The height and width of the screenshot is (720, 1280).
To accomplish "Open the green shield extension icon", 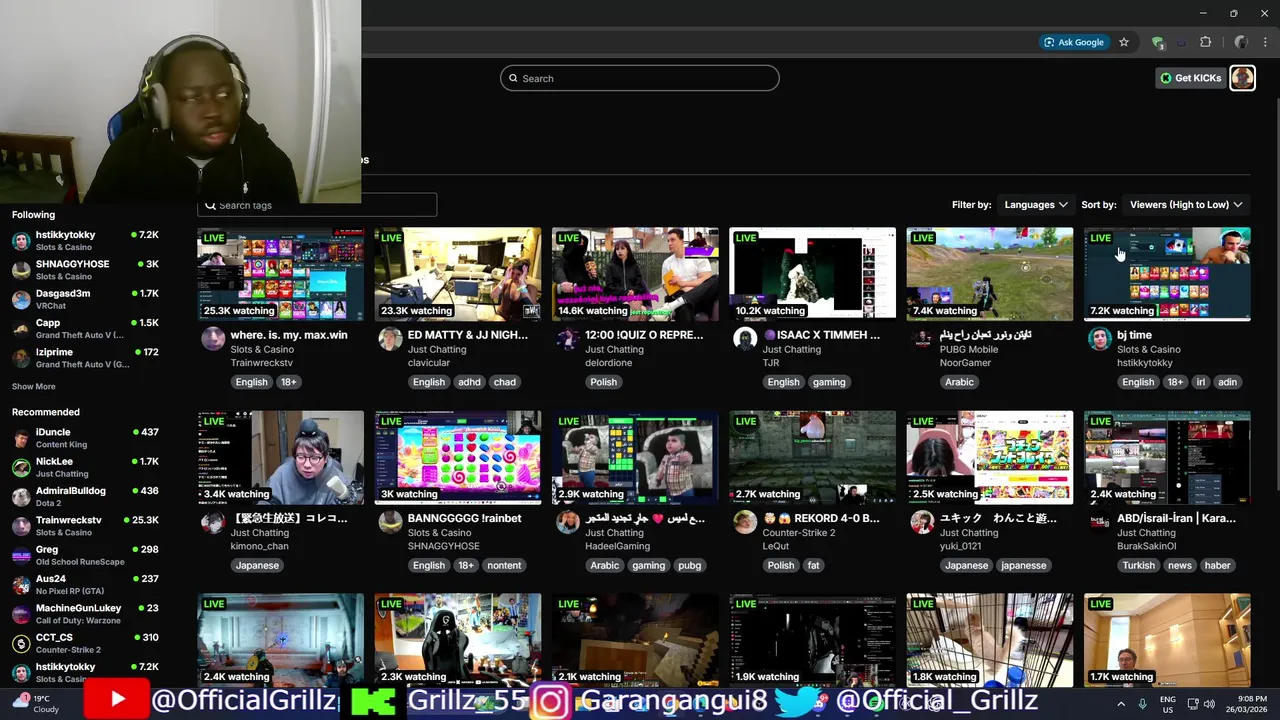I will pyautogui.click(x=1158, y=42).
